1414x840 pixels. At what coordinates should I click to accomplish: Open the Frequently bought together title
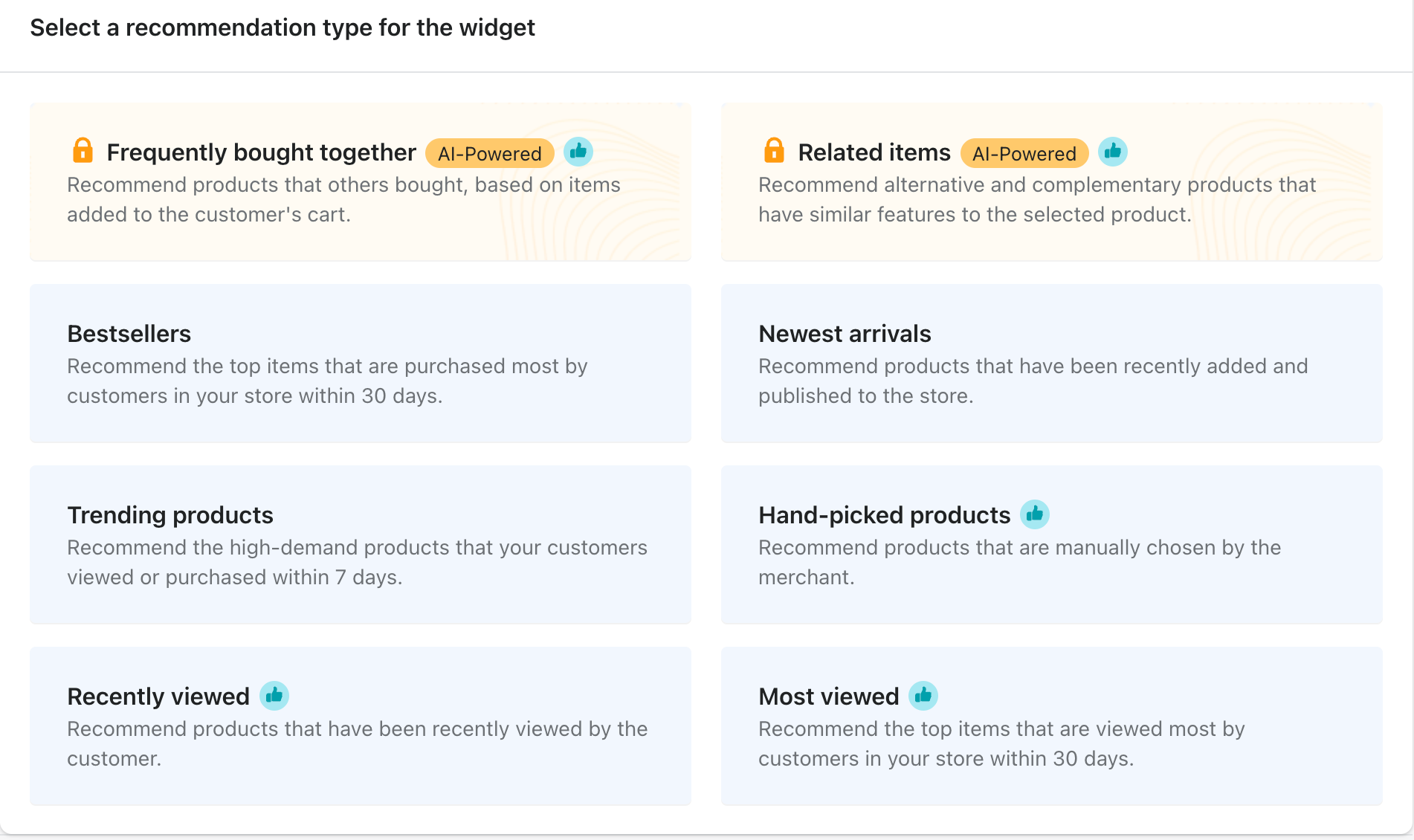pyautogui.click(x=261, y=152)
